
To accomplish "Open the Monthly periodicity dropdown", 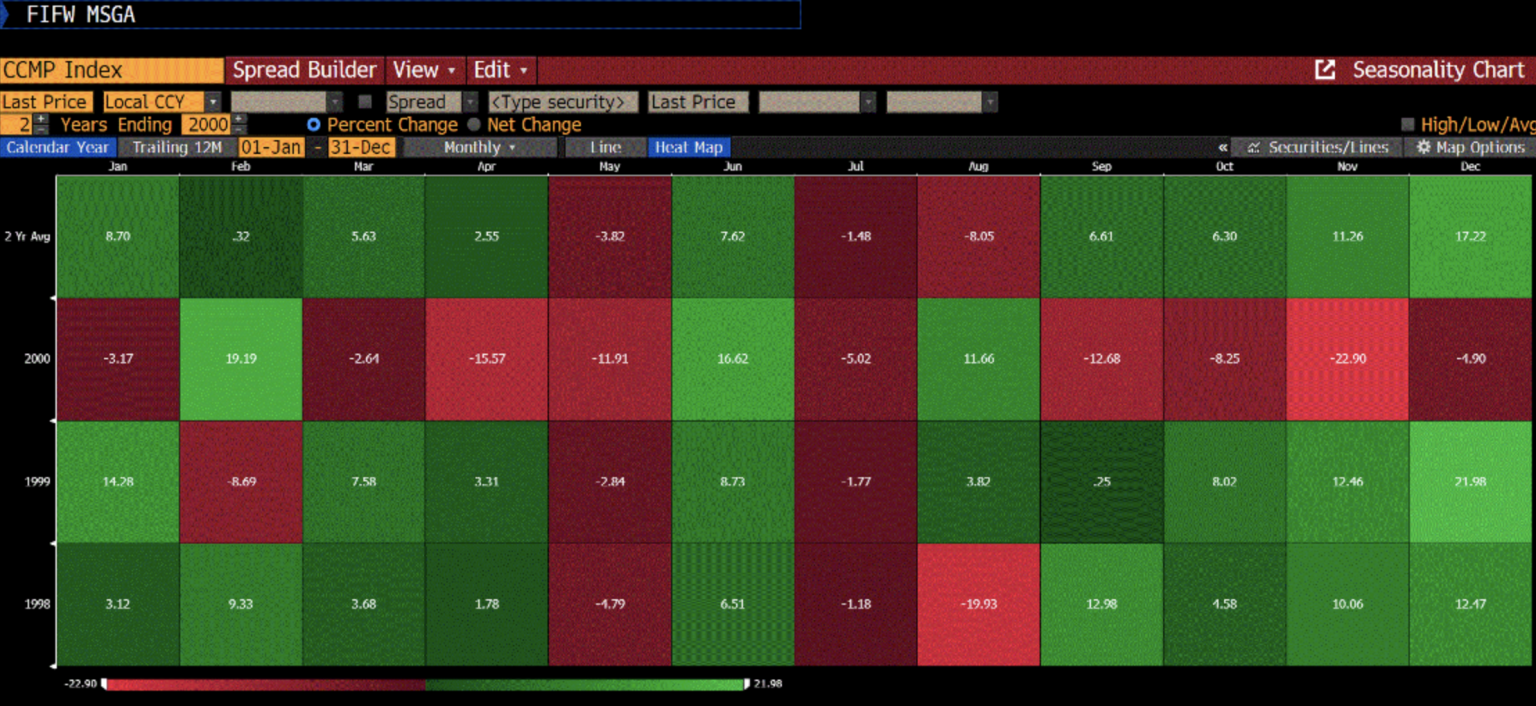I will (x=480, y=147).
